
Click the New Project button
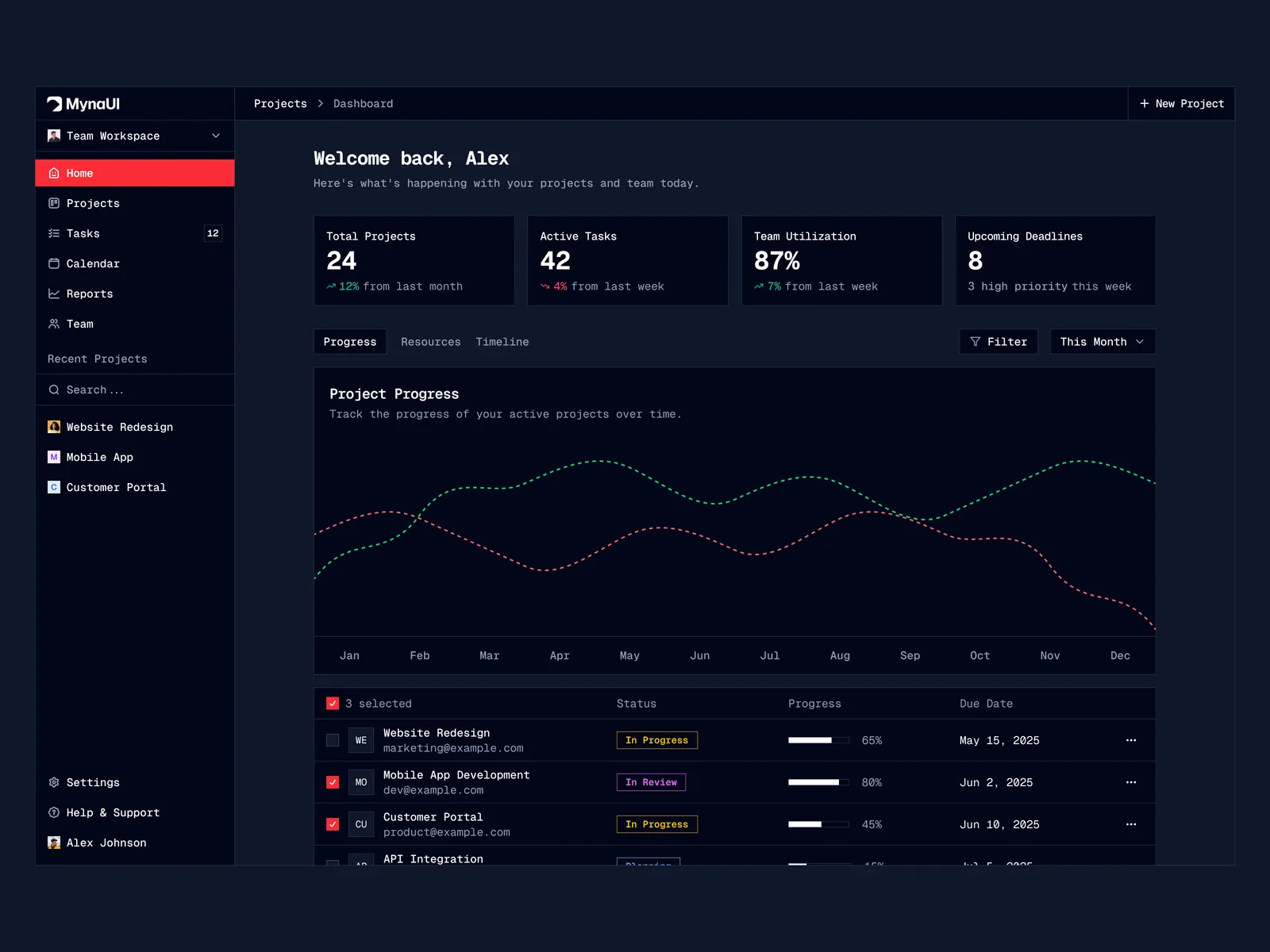pyautogui.click(x=1181, y=104)
